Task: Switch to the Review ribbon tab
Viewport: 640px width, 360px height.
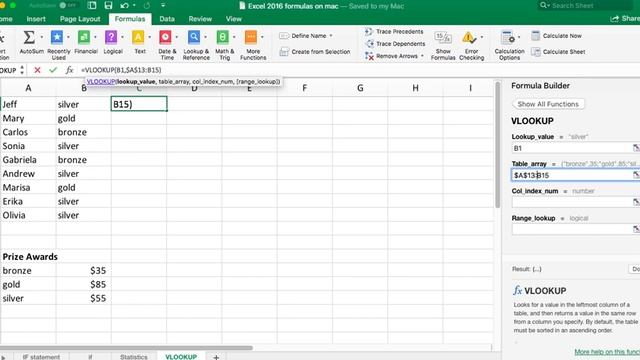Action: coord(200,19)
